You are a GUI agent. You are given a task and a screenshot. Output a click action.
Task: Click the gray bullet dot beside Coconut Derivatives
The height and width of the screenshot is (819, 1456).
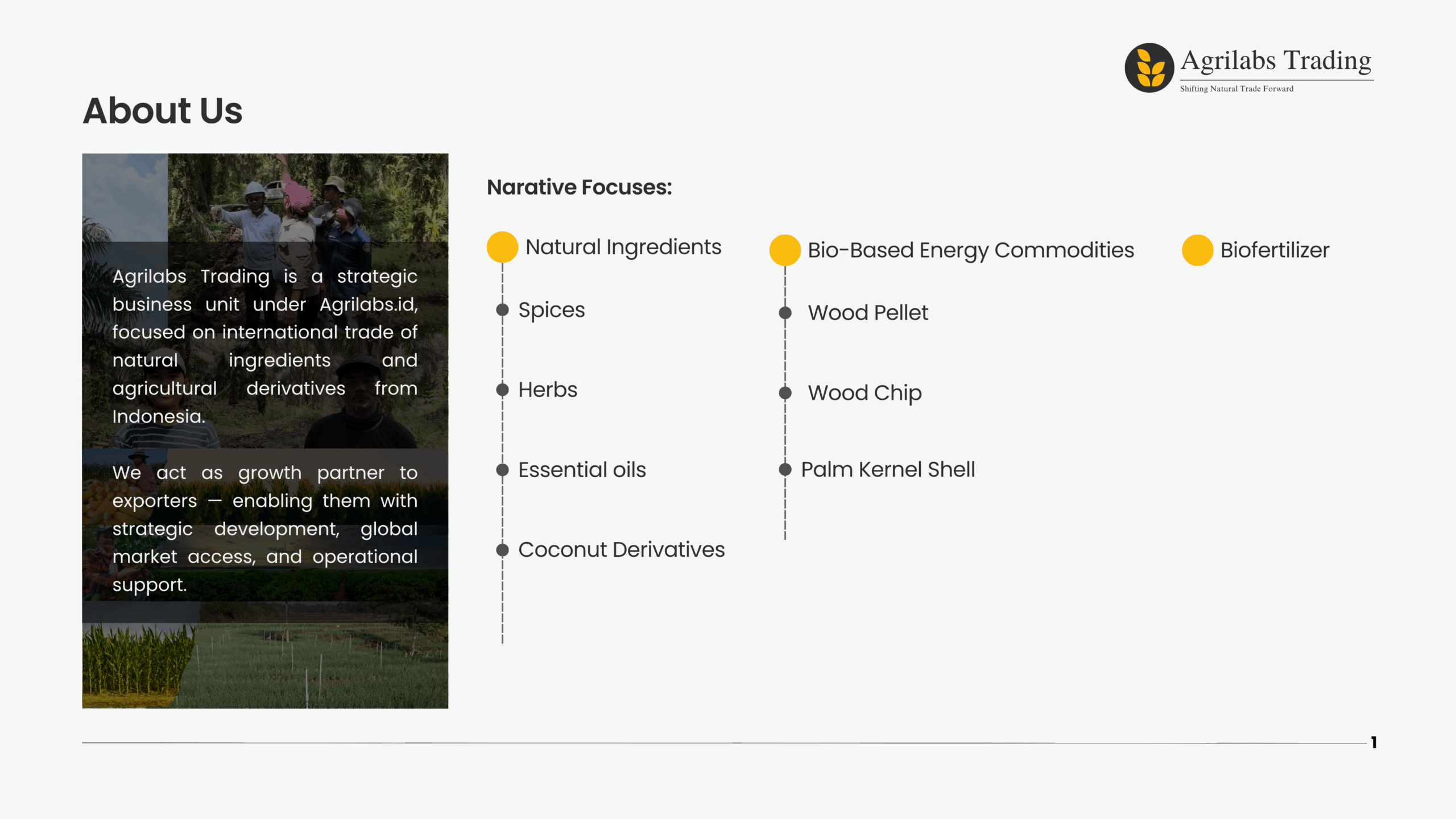click(x=502, y=550)
